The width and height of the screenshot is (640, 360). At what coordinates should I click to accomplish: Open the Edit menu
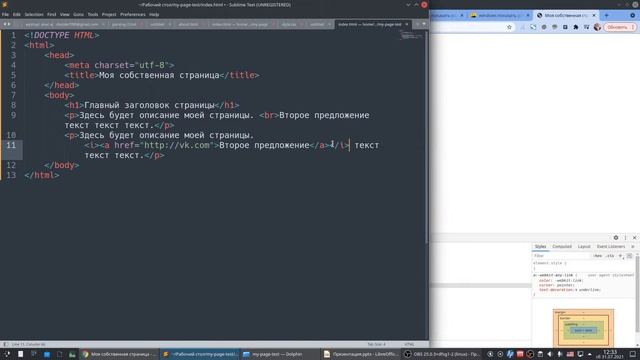(17, 14)
